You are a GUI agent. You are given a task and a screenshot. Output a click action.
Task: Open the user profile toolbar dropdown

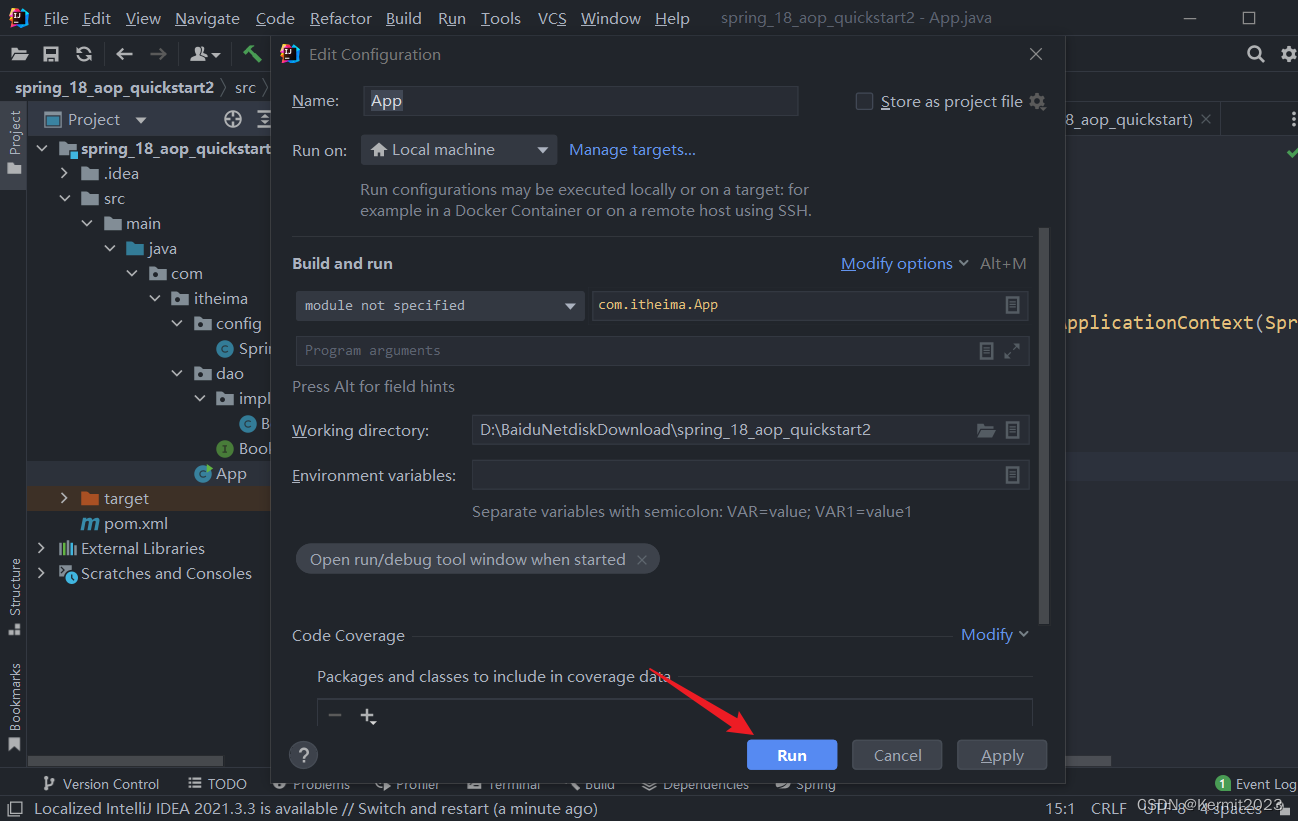click(x=205, y=54)
